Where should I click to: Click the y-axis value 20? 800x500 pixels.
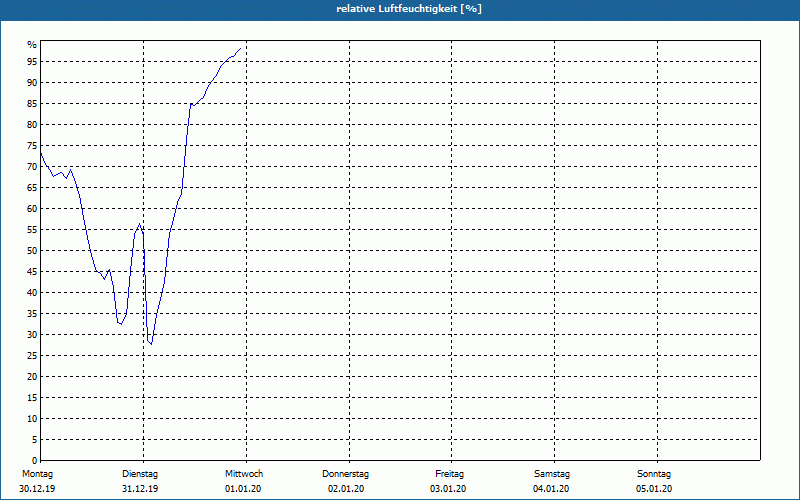32,377
